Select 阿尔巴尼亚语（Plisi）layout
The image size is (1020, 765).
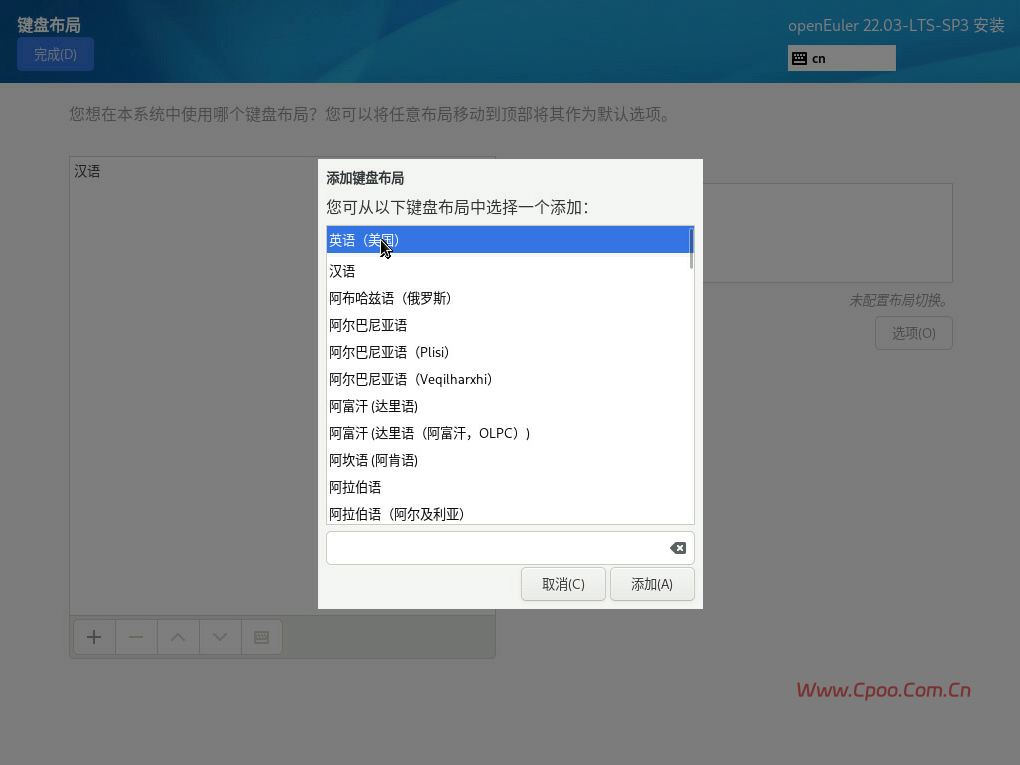[509, 352]
